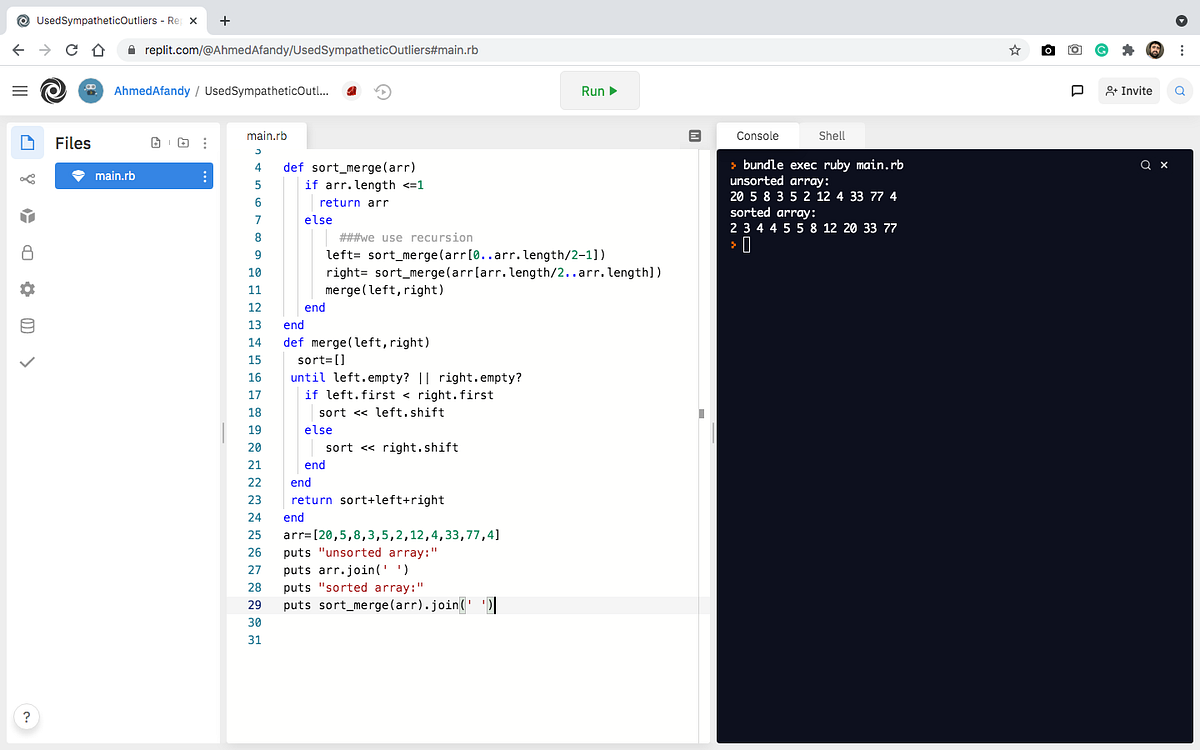The image size is (1200, 750).
Task: Create a new folder in Files panel
Action: coord(182,143)
